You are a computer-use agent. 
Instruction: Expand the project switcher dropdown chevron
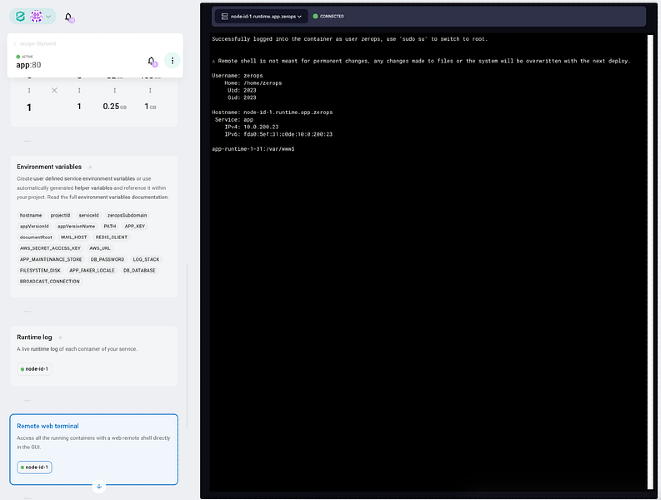click(48, 17)
